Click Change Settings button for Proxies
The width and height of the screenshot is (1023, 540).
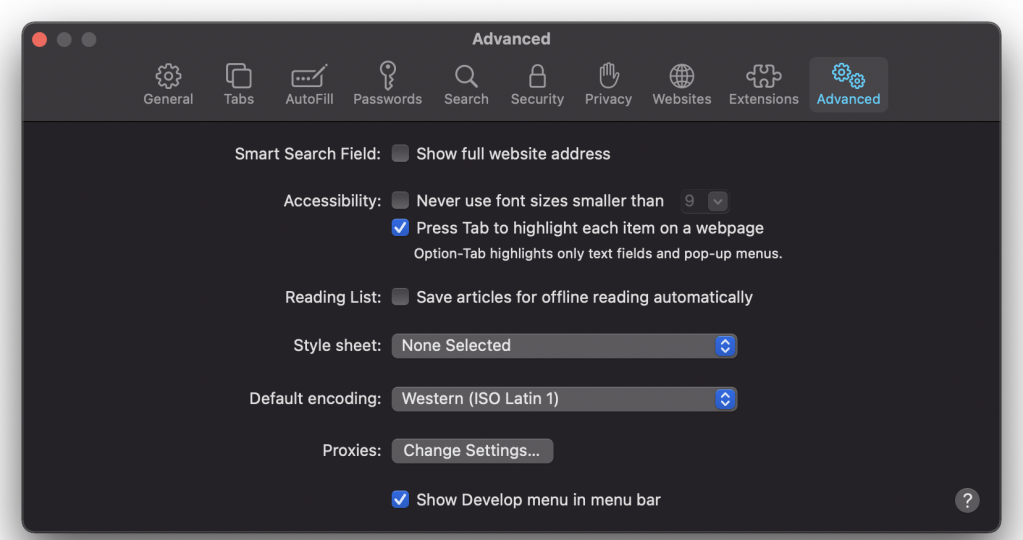click(x=472, y=451)
